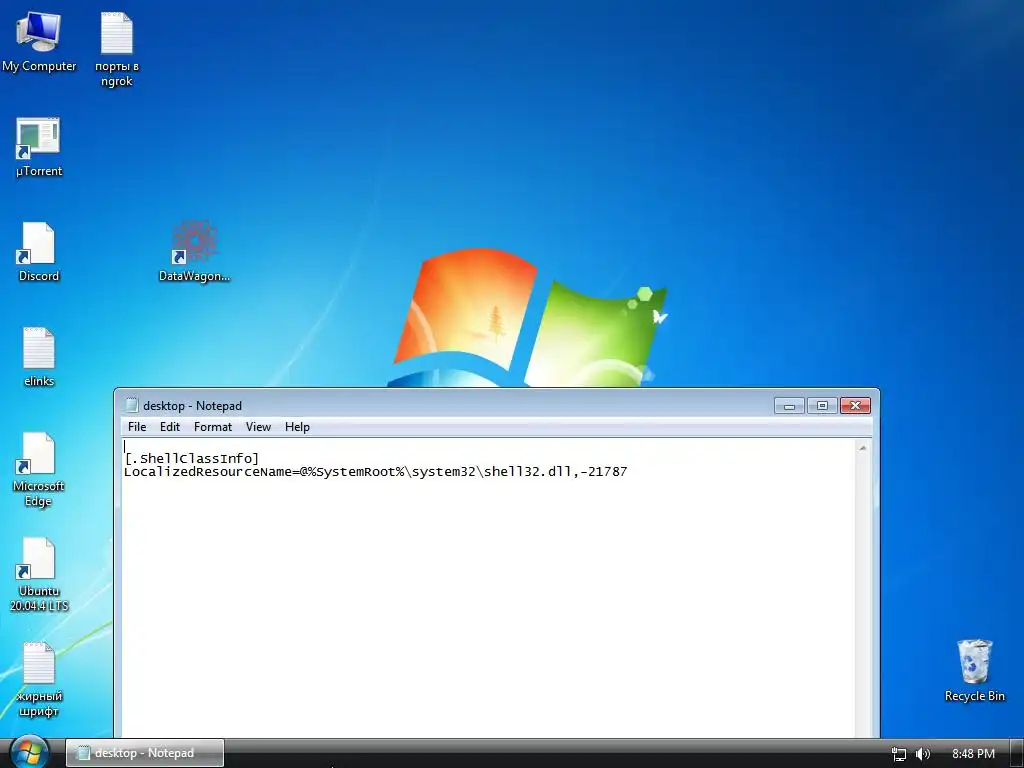
Task: Select the жирный шрифт text file
Action: [x=39, y=679]
